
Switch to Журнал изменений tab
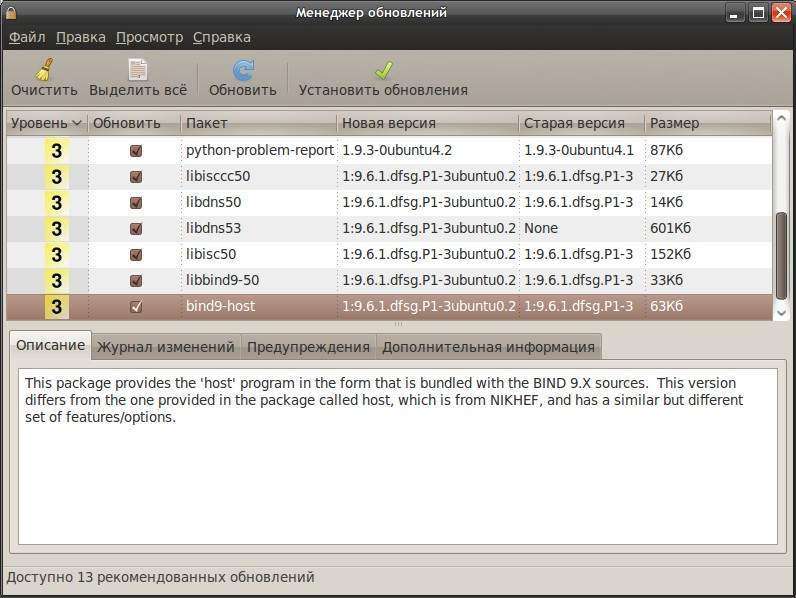(166, 347)
